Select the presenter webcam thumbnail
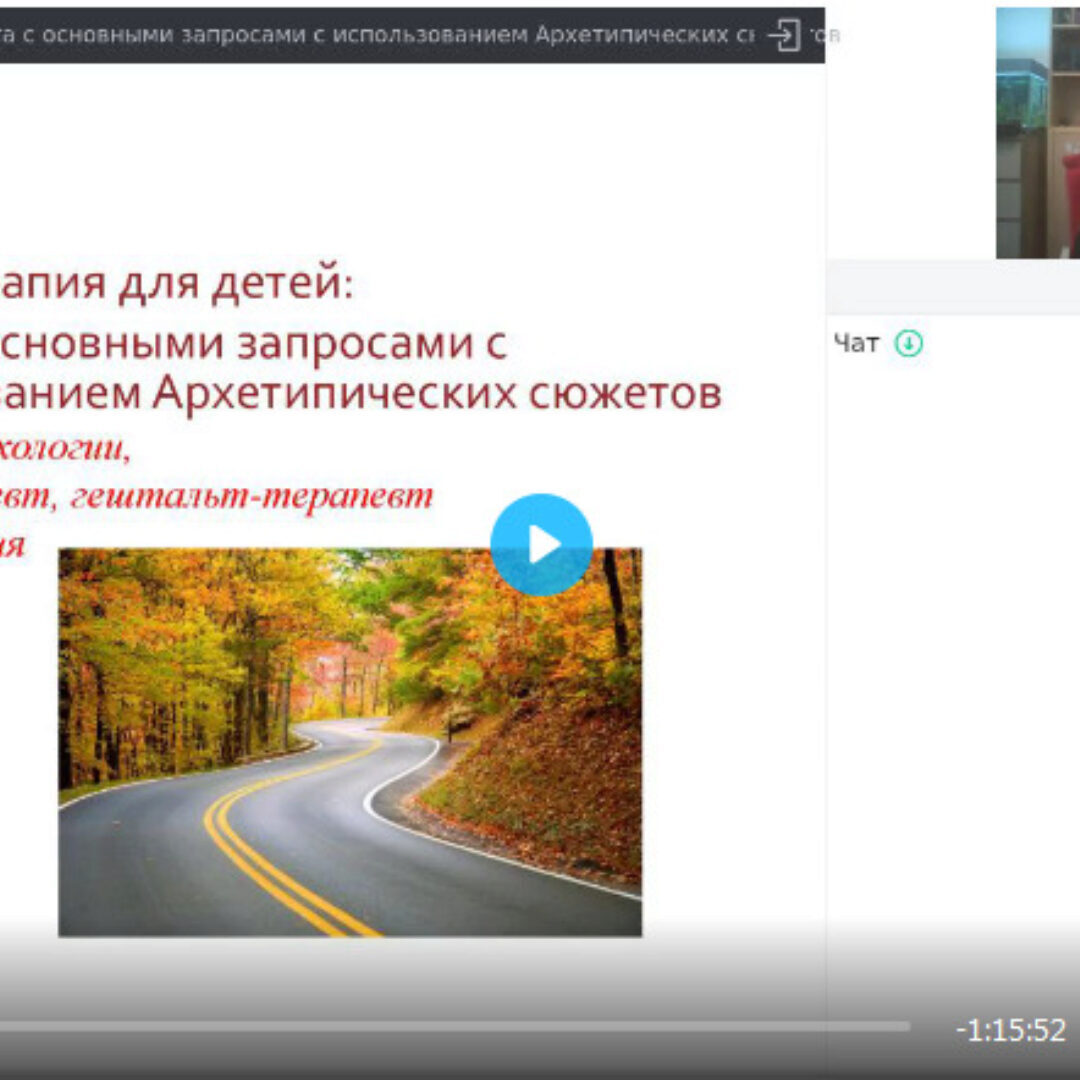 click(1037, 133)
